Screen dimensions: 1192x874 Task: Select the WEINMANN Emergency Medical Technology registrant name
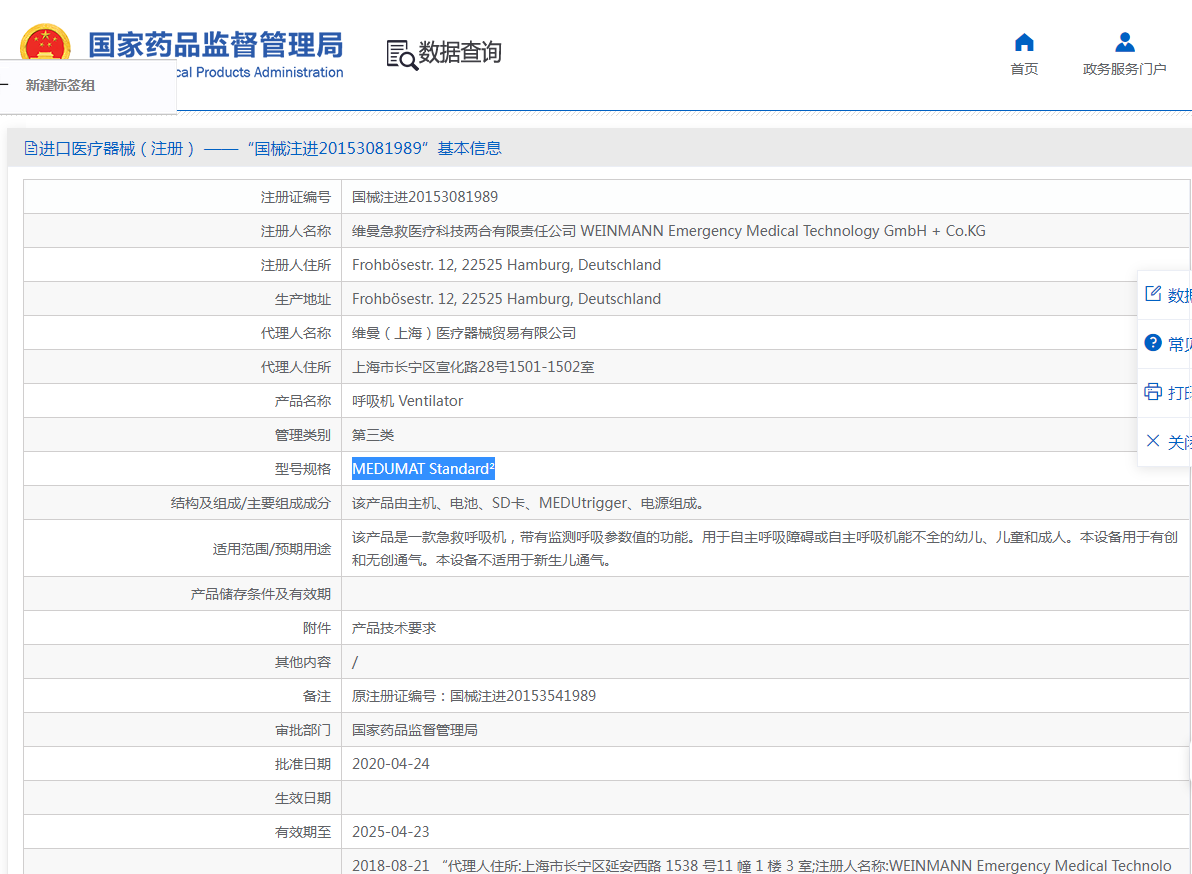click(x=668, y=231)
